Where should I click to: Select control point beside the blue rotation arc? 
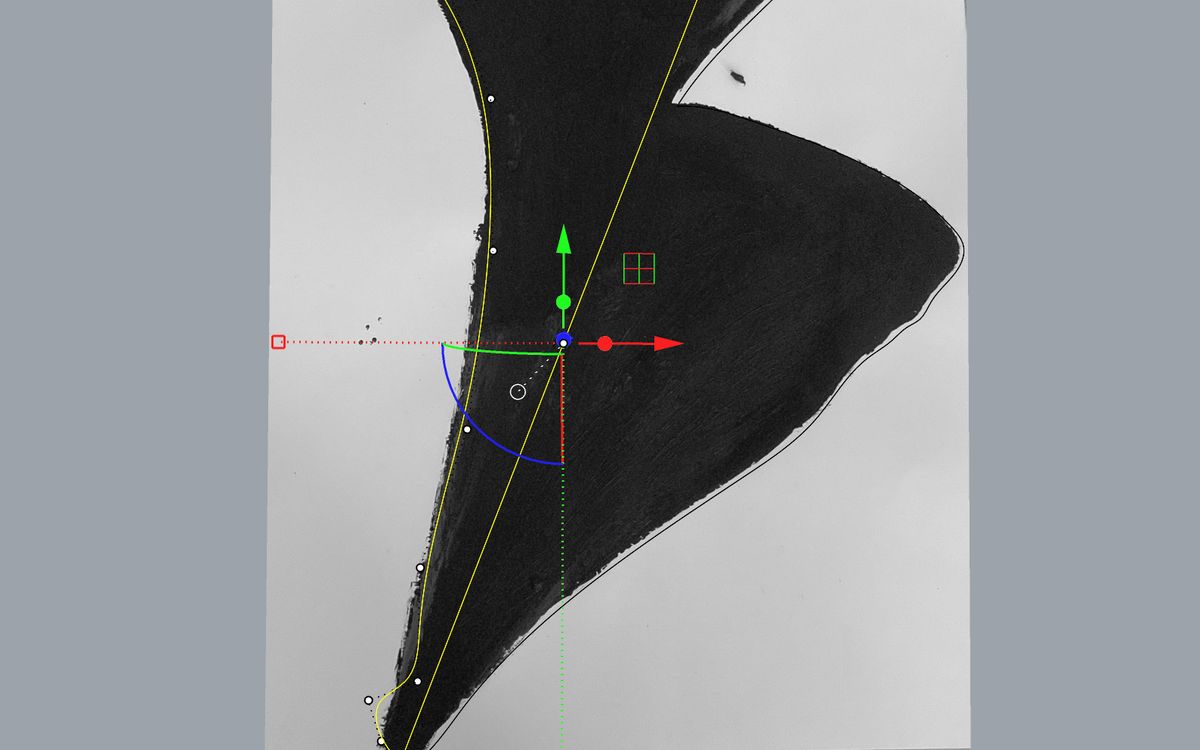click(467, 430)
